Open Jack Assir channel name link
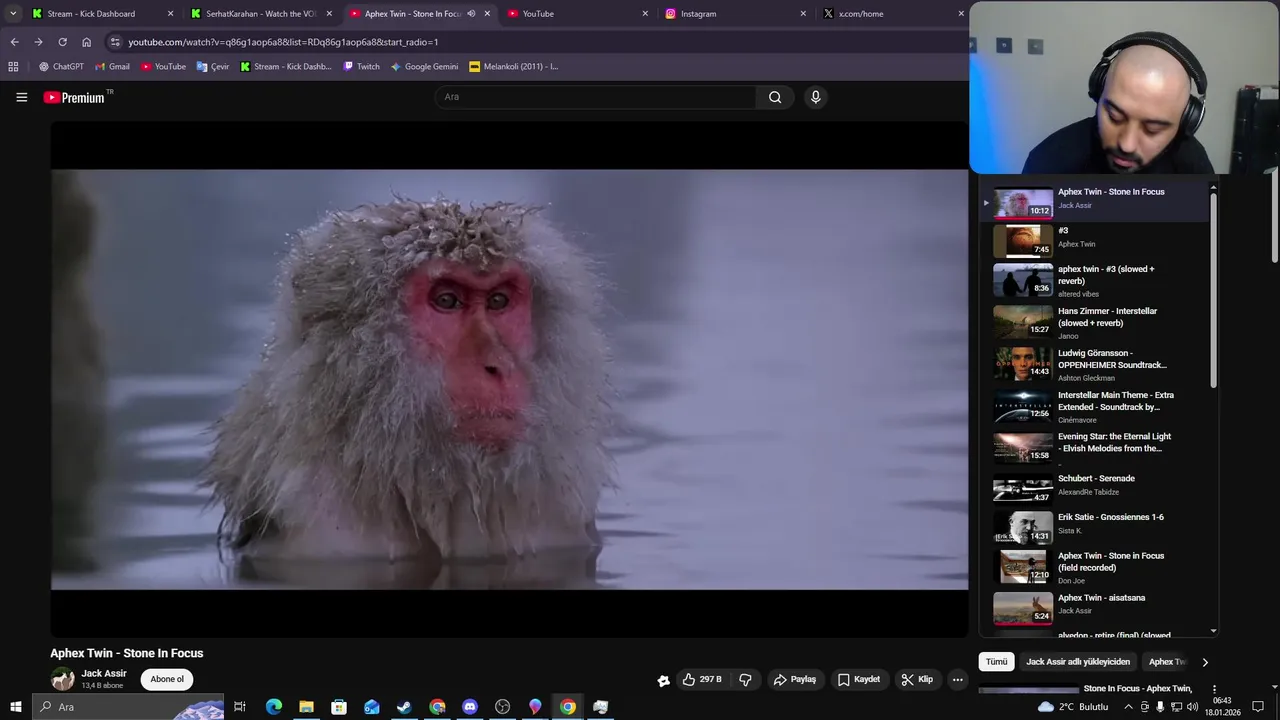Image resolution: width=1280 pixels, height=720 pixels. click(104, 673)
